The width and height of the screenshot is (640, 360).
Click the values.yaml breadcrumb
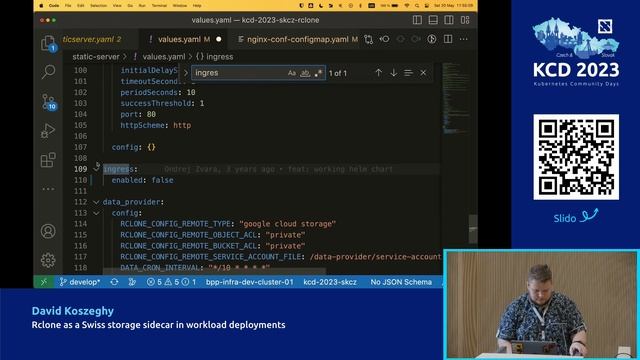164,57
